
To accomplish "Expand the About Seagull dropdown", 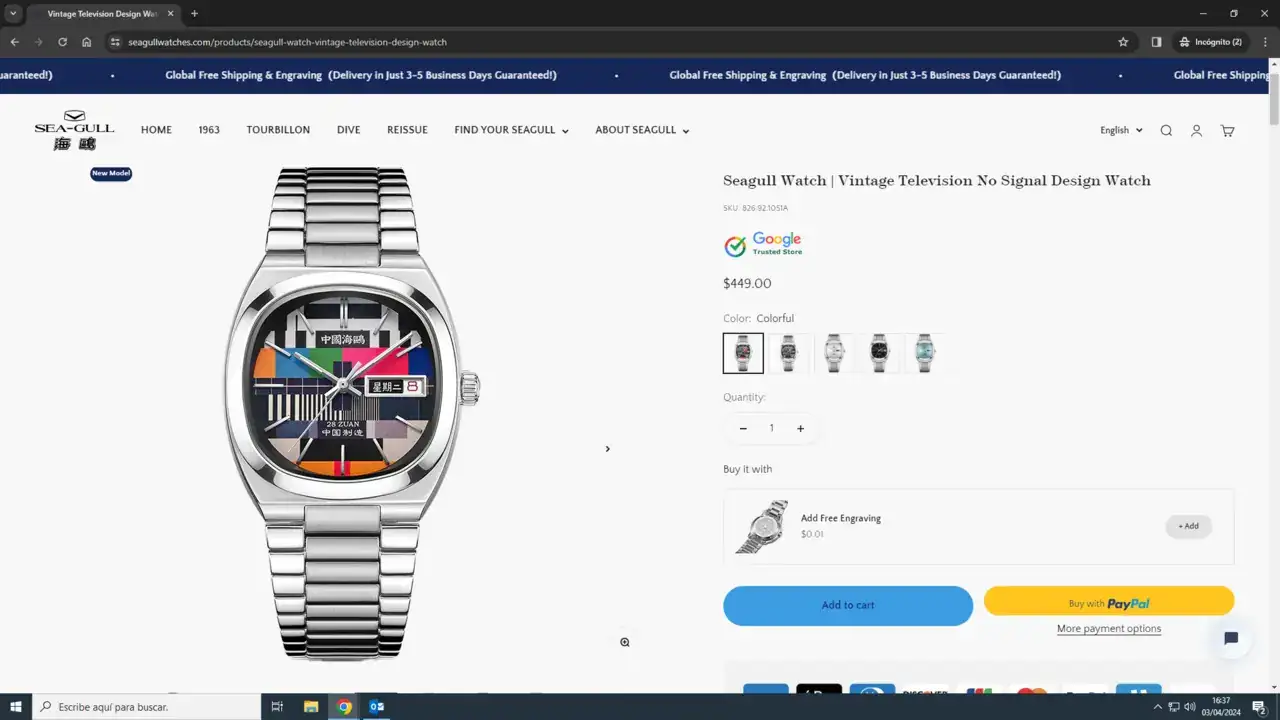I will tap(642, 130).
